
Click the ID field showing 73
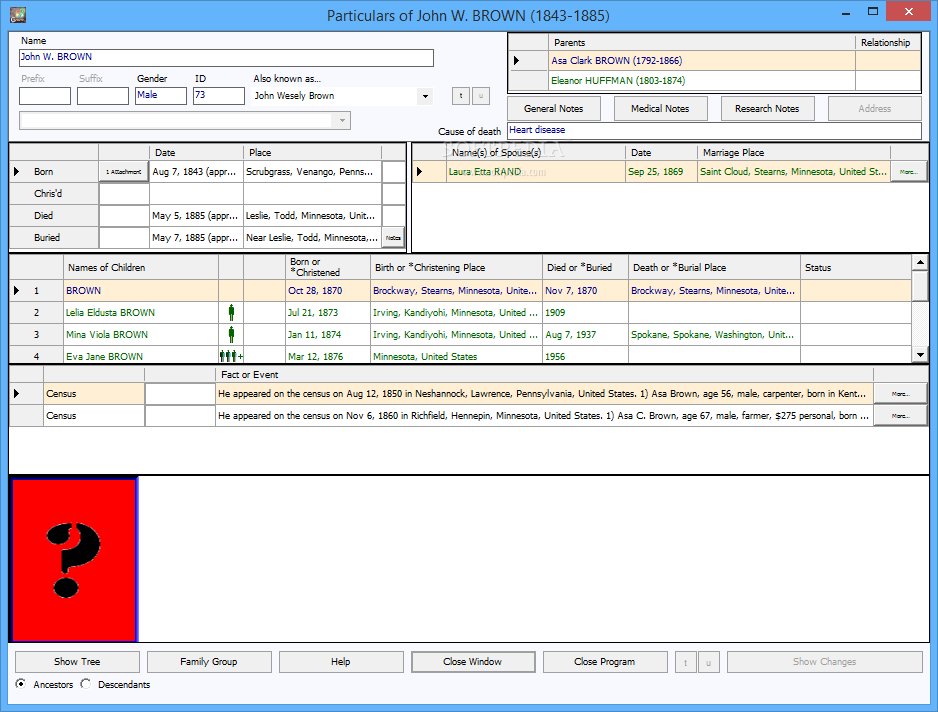coord(219,96)
